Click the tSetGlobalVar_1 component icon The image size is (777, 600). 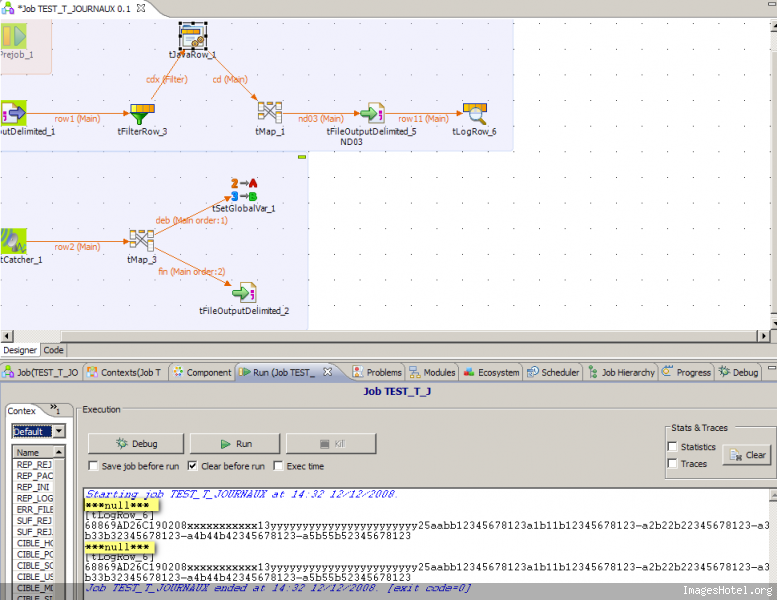[x=244, y=189]
